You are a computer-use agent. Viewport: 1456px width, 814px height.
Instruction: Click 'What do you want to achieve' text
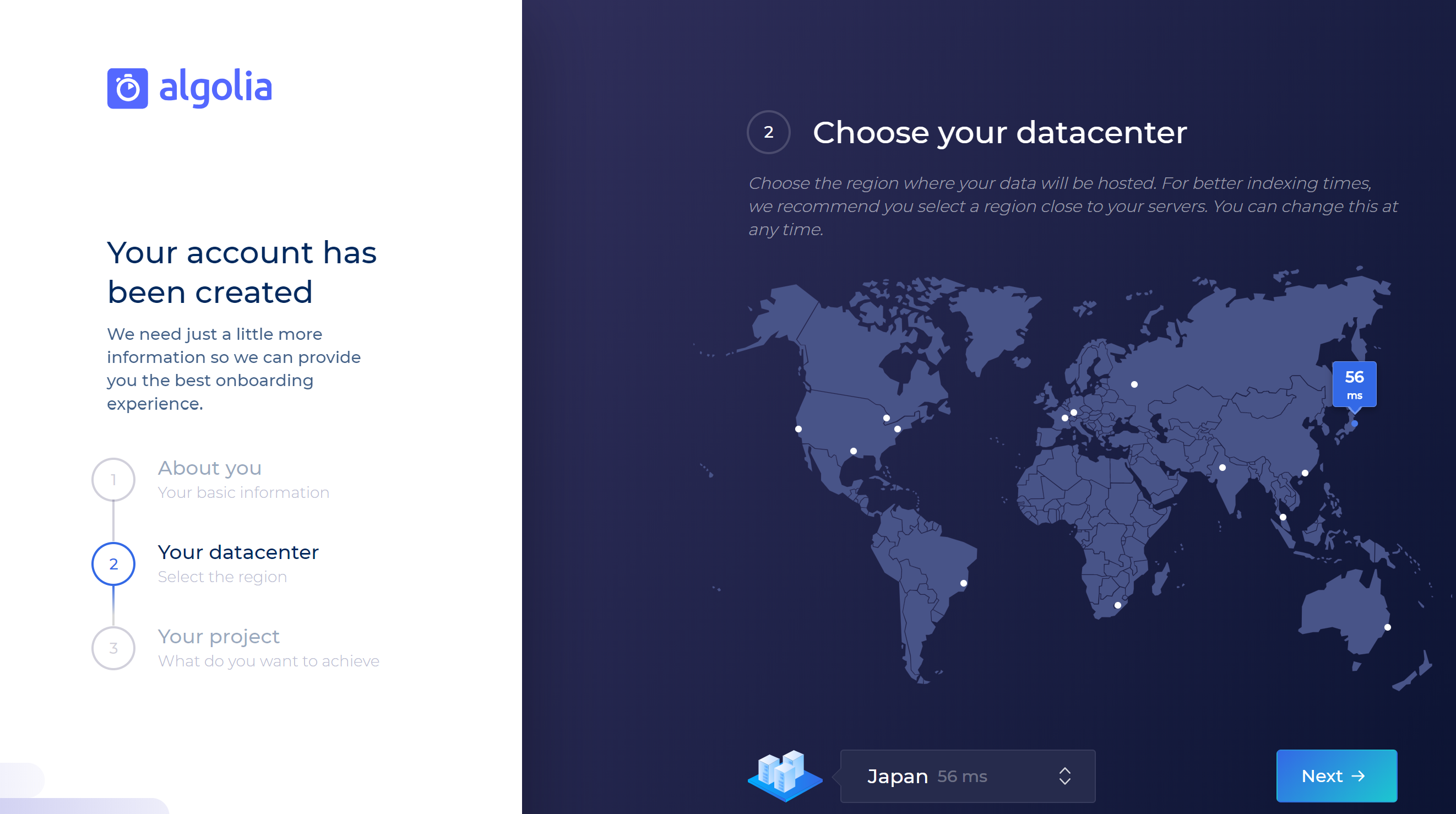[x=269, y=661]
